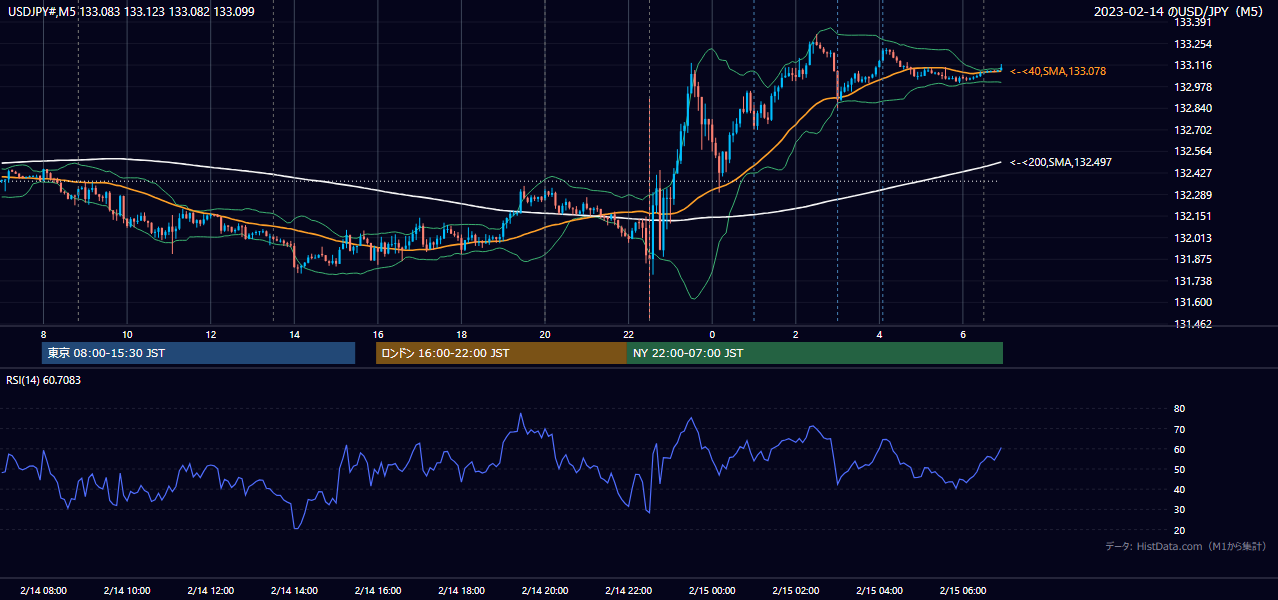
Task: Click RSI scale level 30
Action: [1179, 510]
